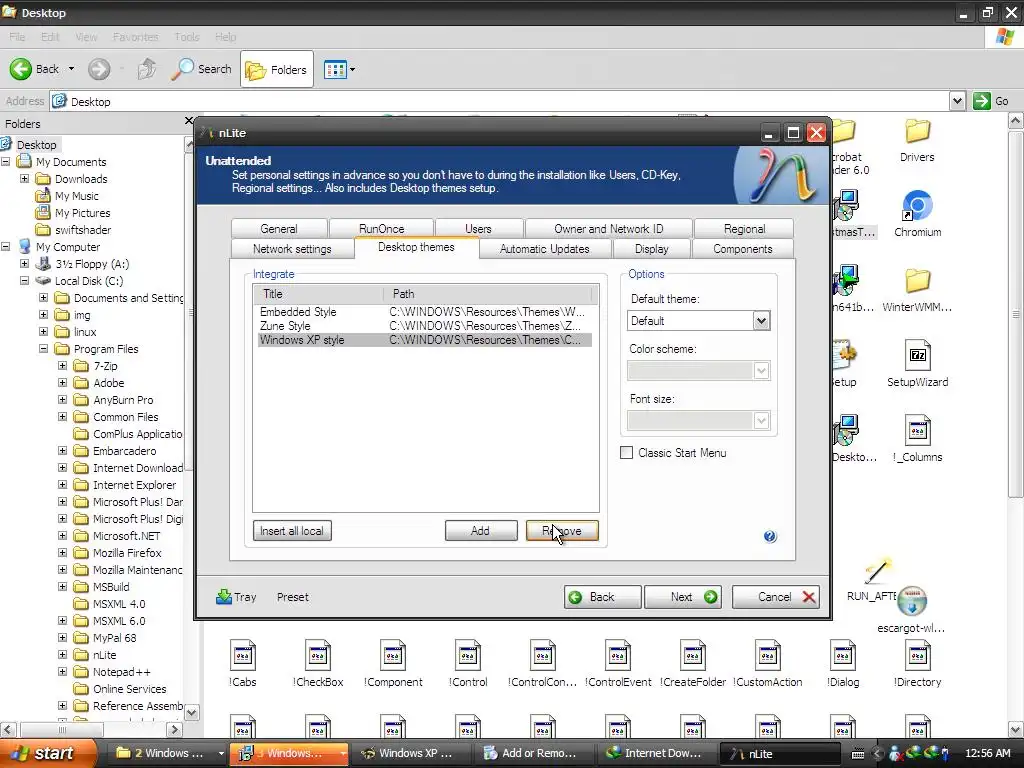1024x768 pixels.
Task: Expand the Downloads folder node
Action: (24, 178)
